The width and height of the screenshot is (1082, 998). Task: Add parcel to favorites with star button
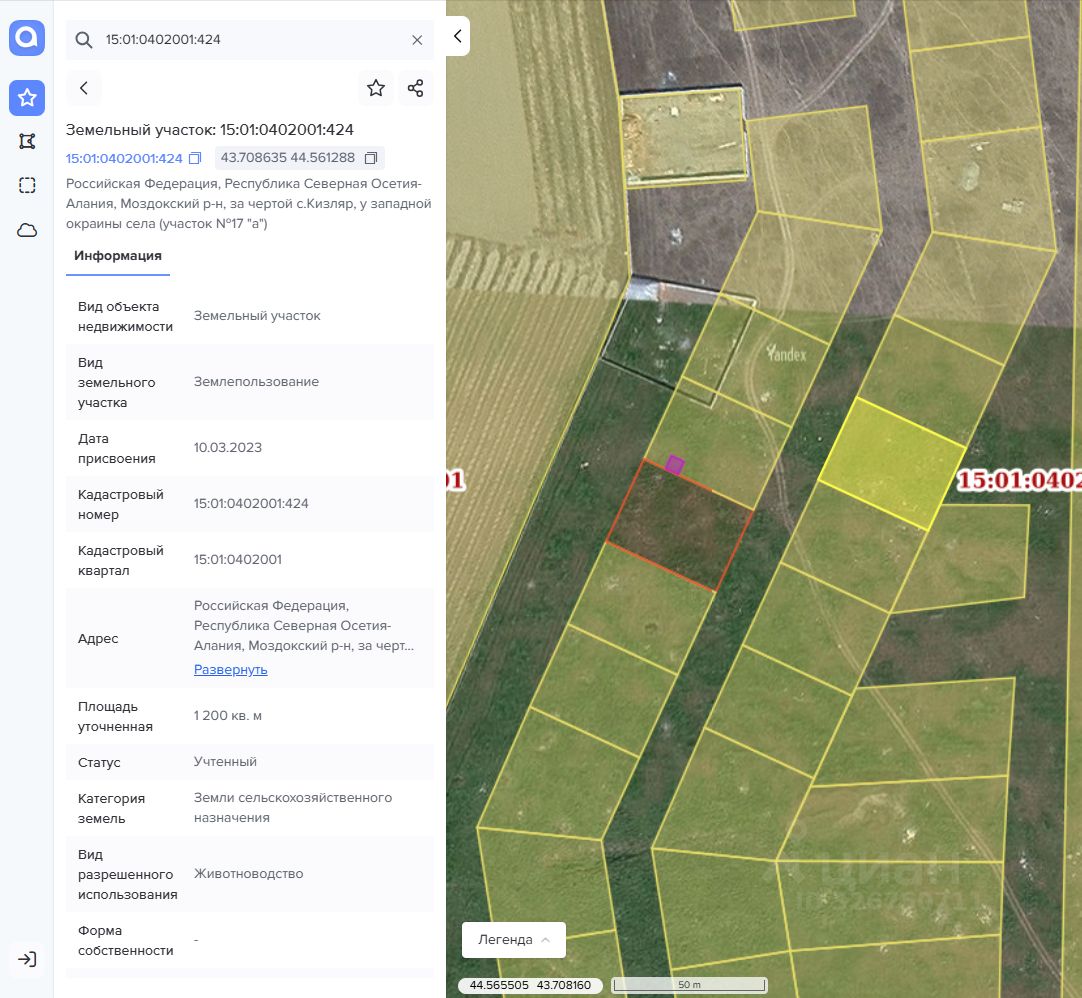376,88
